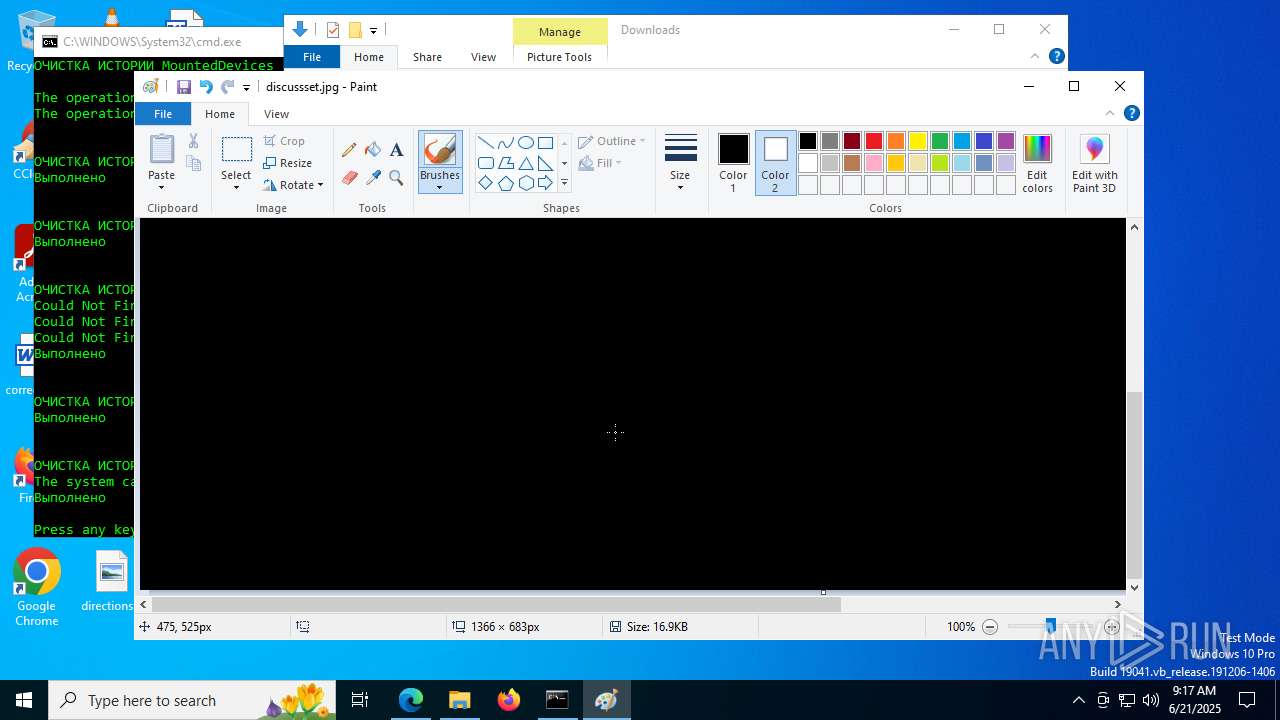Viewport: 1280px width, 720px height.
Task: Collapse the Paint ribbon chevron
Action: (1110, 114)
